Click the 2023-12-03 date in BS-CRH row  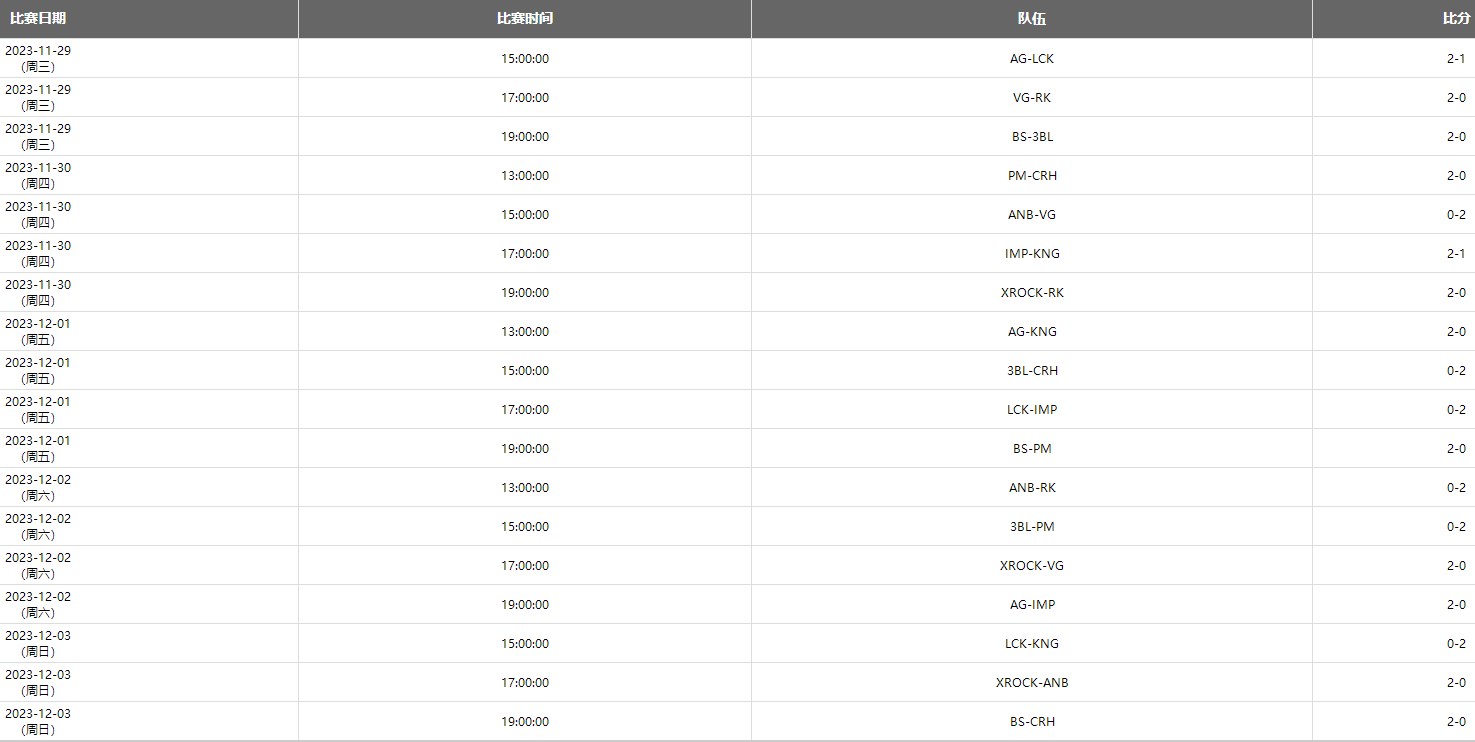click(38, 713)
